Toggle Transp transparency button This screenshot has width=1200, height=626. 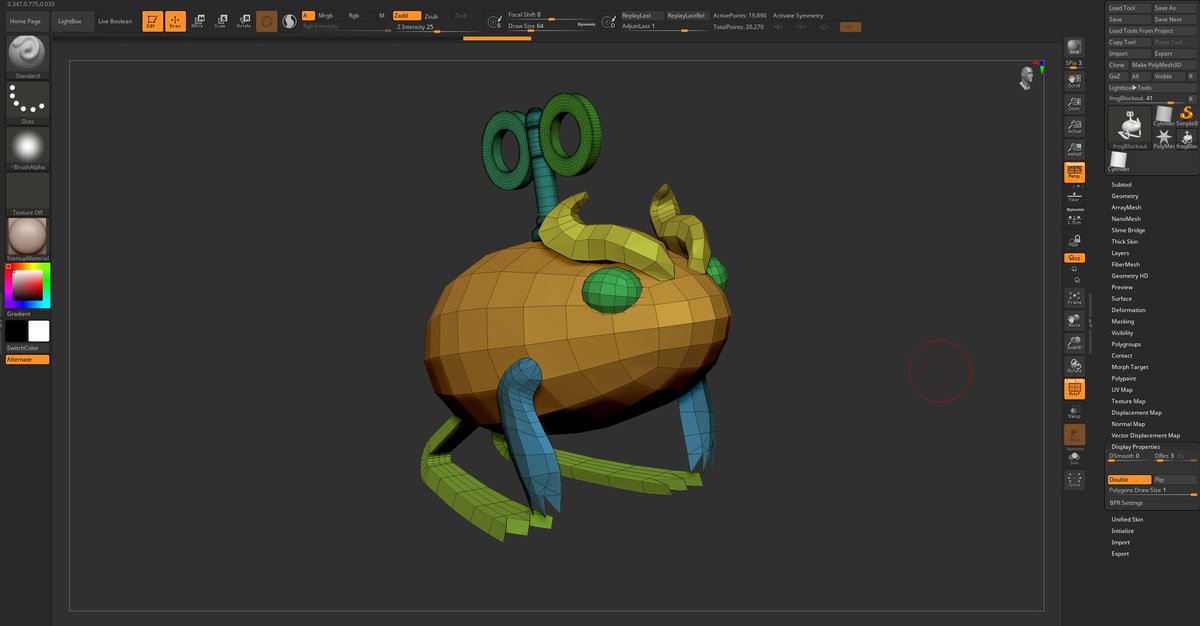(1074, 412)
